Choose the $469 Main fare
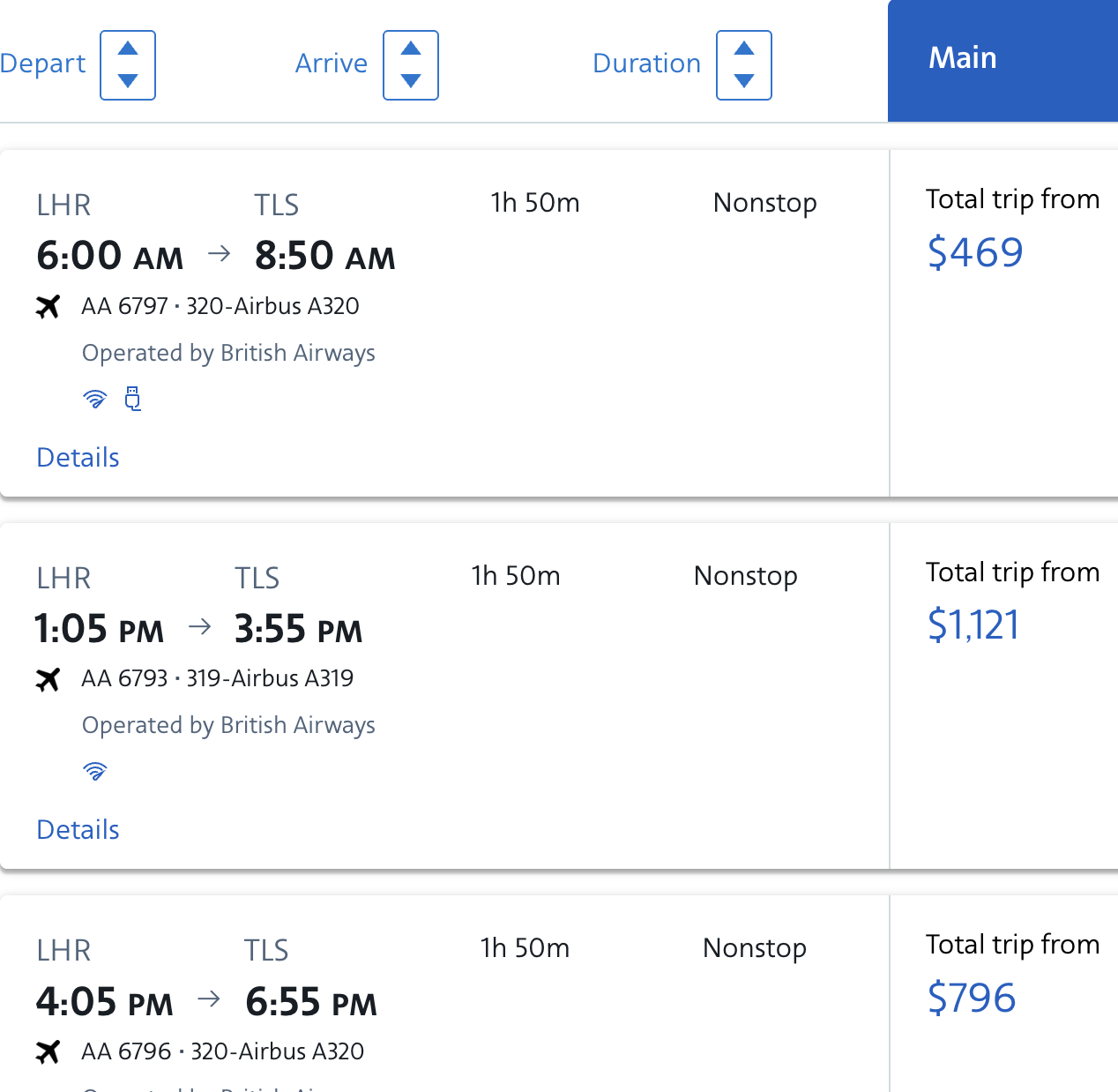This screenshot has width=1118, height=1092. 975,253
